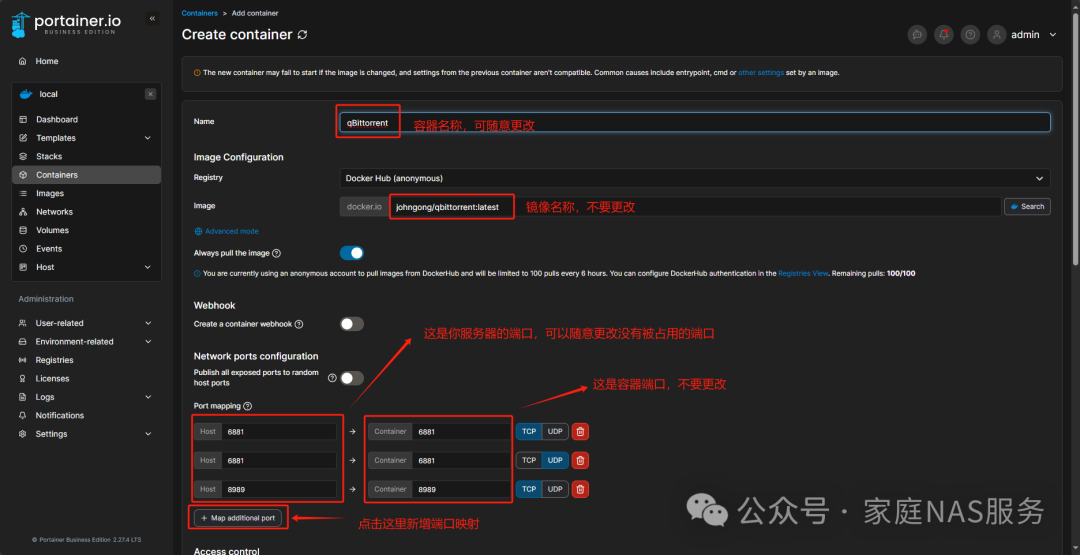Open the Registry dropdown Docker Hub (anonymous)
The image size is (1080, 555).
pyautogui.click(x=695, y=178)
